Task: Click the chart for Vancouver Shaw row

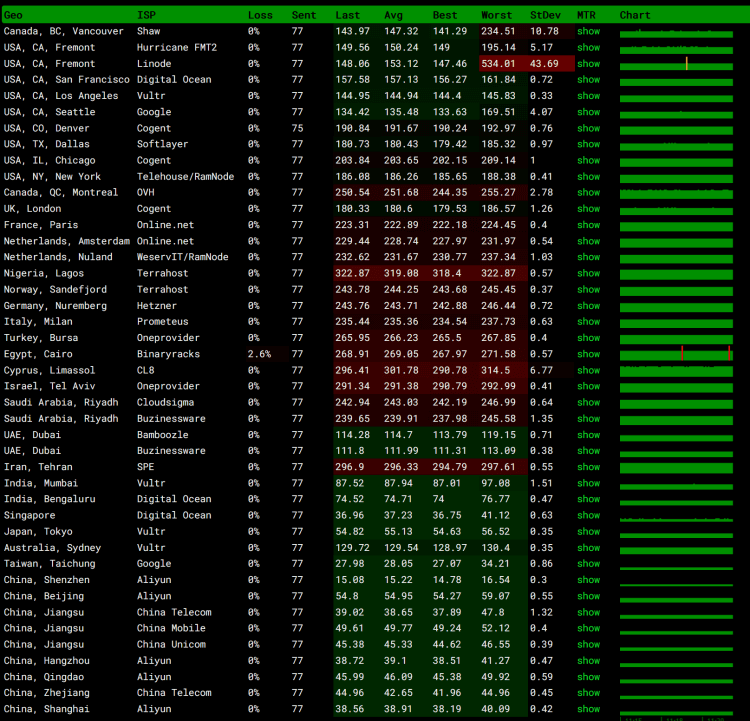Action: [x=676, y=33]
